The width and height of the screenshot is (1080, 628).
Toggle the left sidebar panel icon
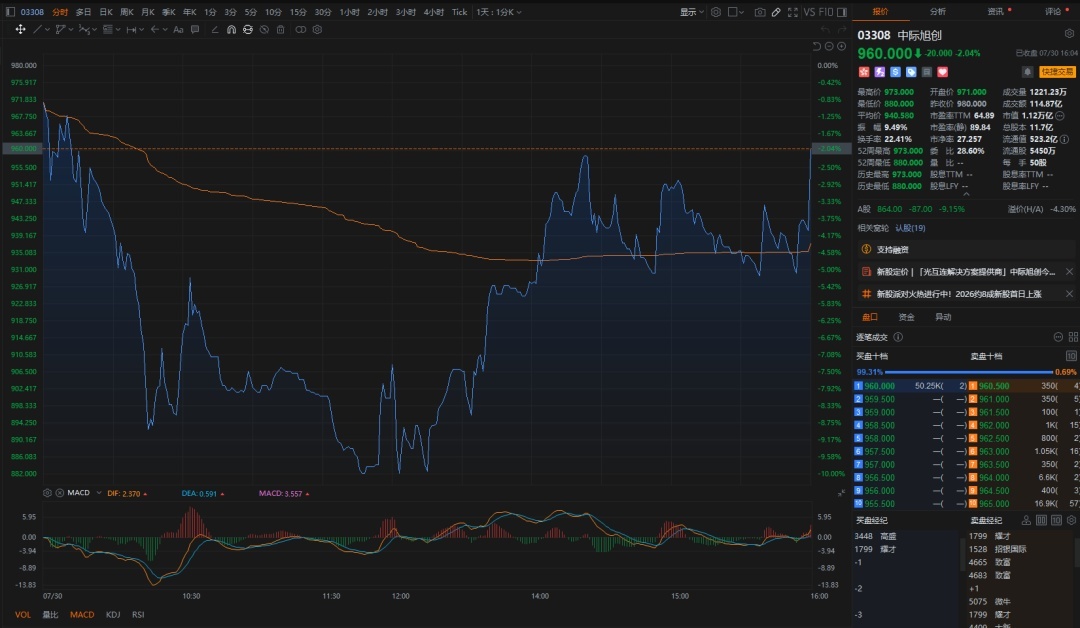(x=10, y=12)
